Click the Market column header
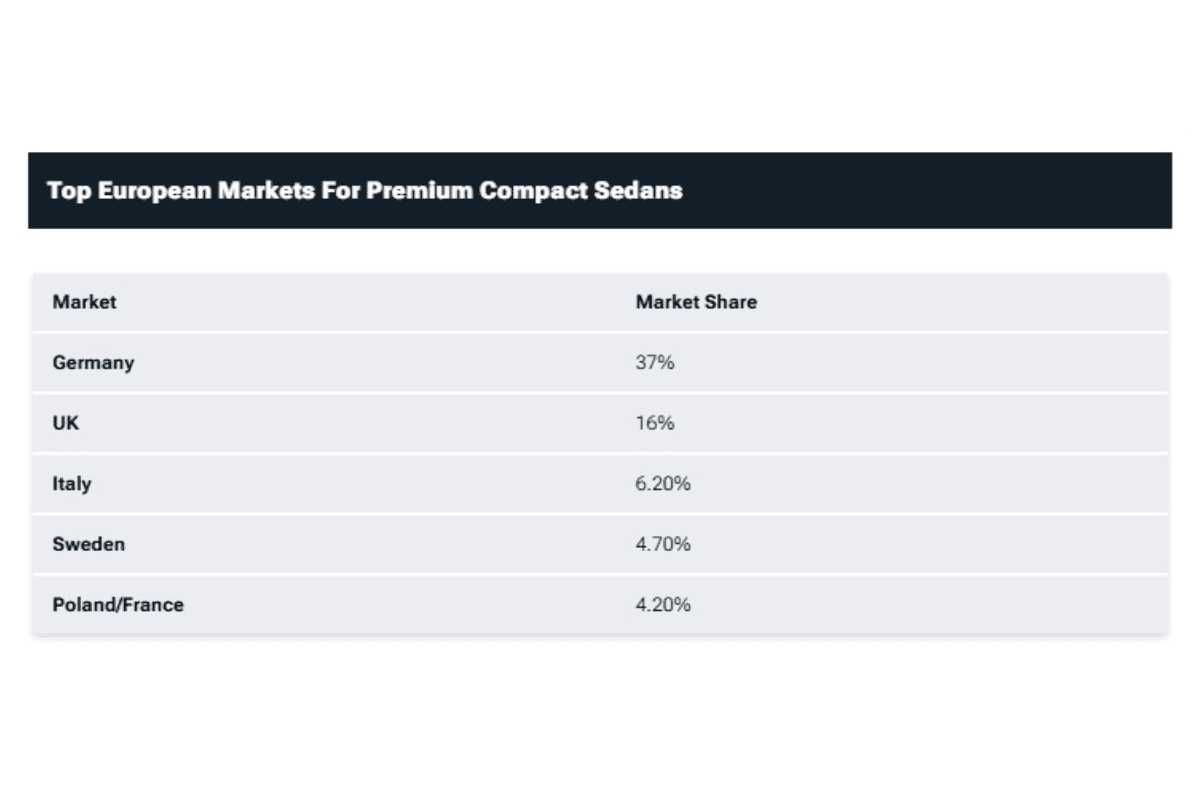 (84, 302)
